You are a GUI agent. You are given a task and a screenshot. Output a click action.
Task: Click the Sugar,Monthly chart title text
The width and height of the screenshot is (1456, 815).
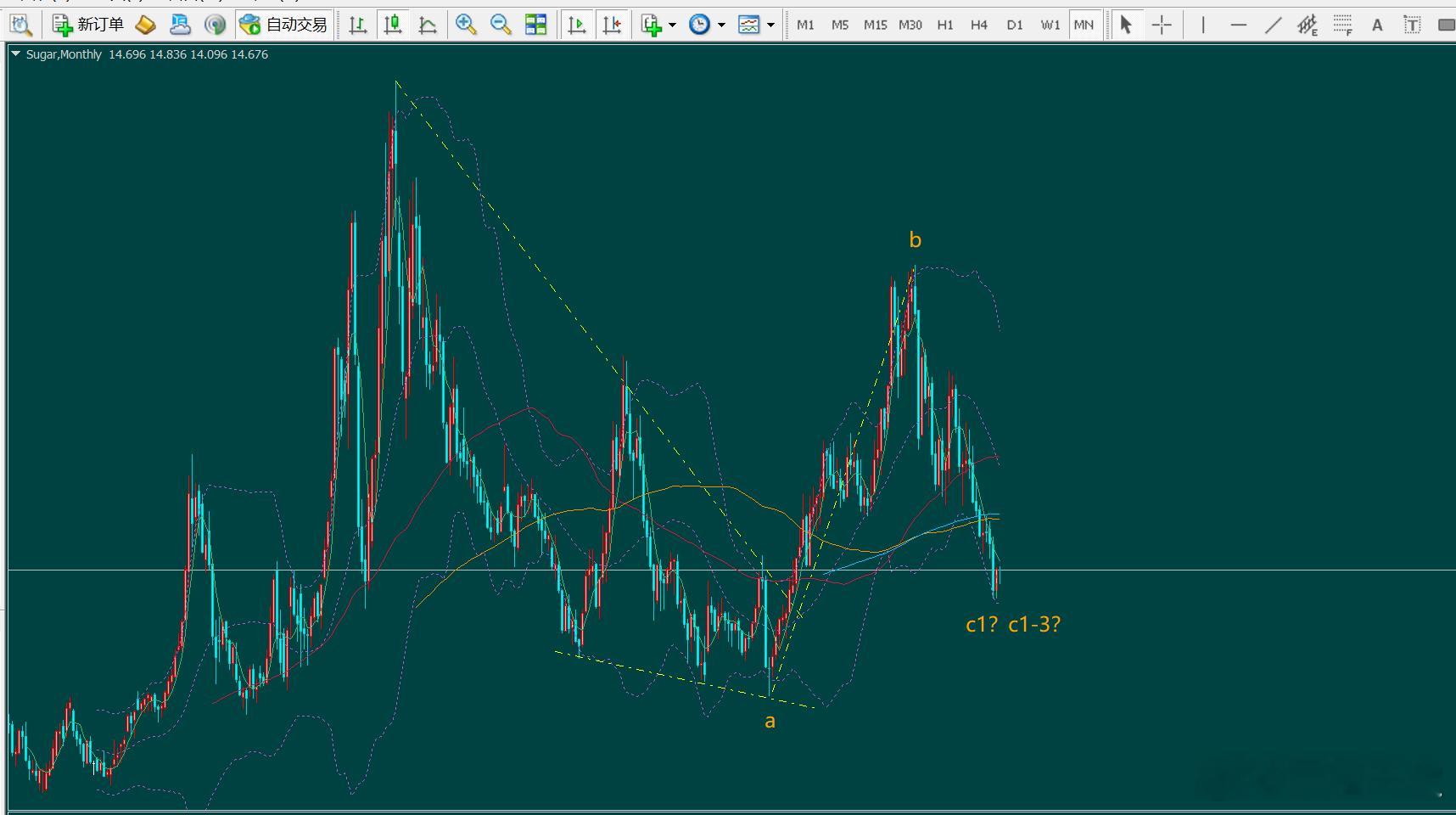click(64, 54)
